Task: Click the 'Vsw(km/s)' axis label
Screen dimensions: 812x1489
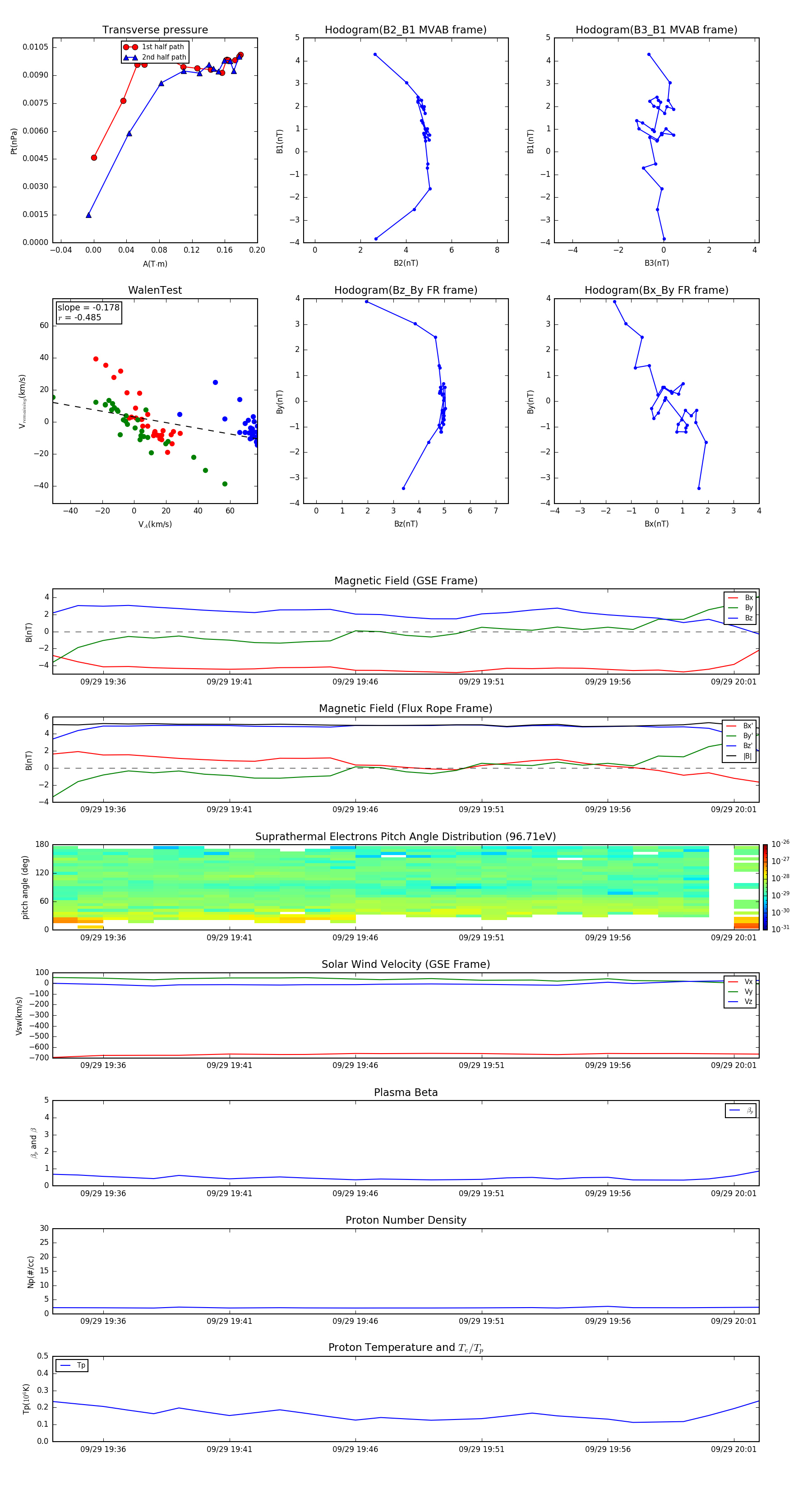Action: pos(18,1016)
